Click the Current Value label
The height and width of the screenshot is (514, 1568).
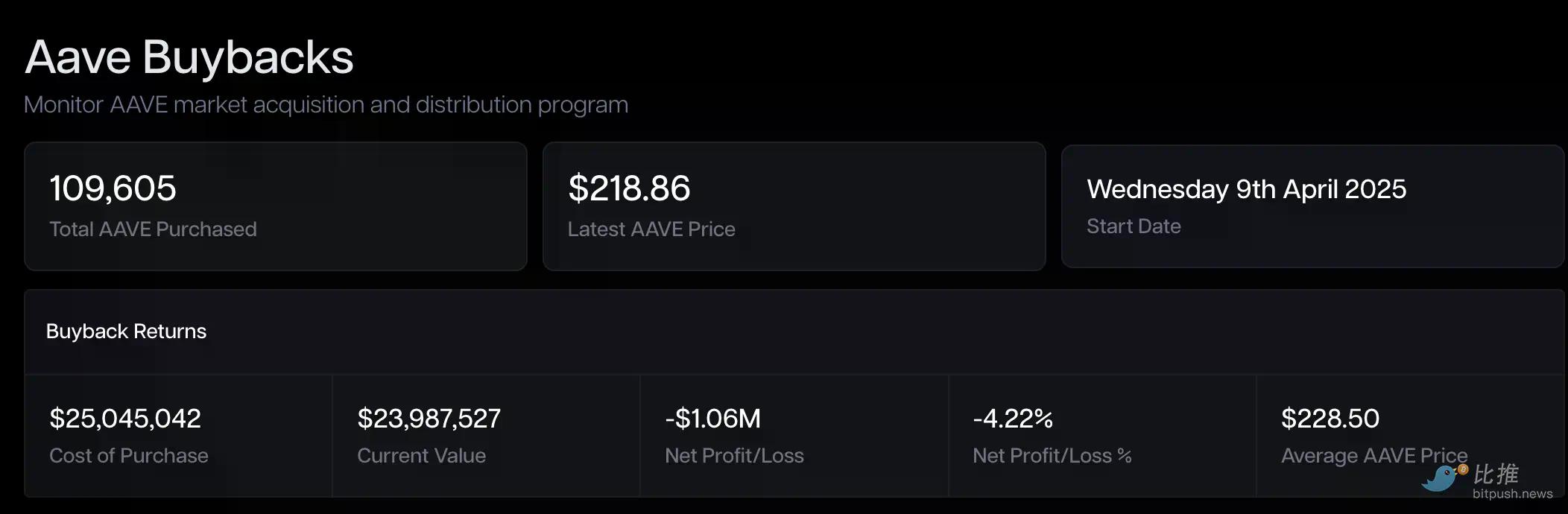coord(421,456)
